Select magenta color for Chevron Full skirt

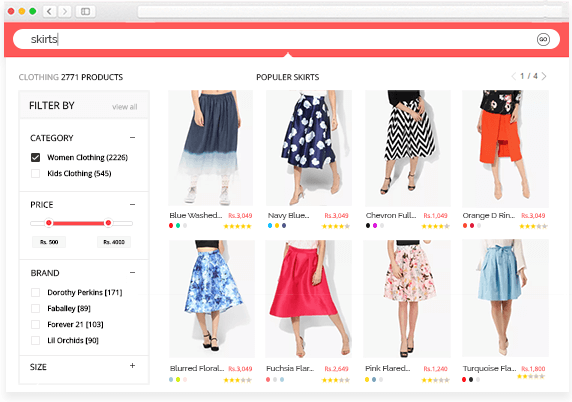coord(375,225)
